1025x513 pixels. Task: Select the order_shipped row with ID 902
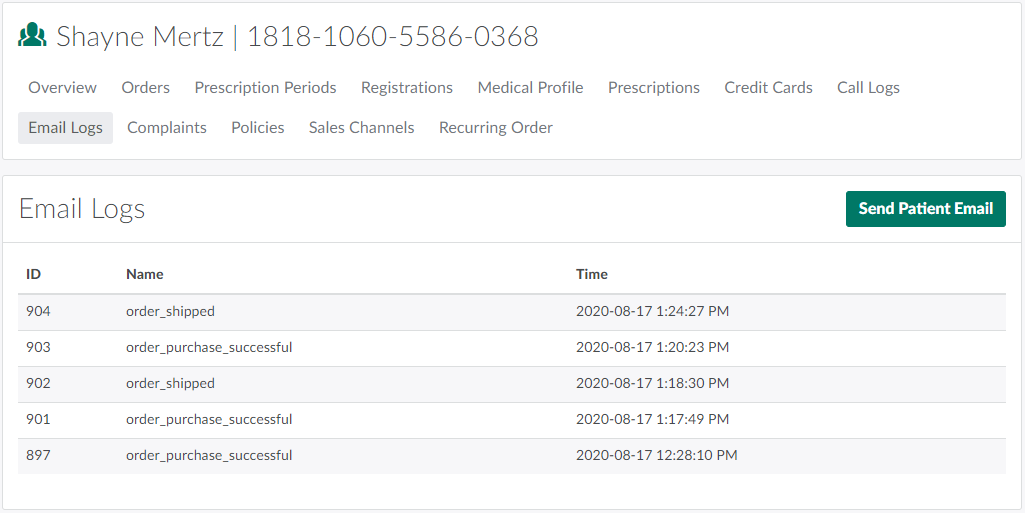click(x=170, y=384)
